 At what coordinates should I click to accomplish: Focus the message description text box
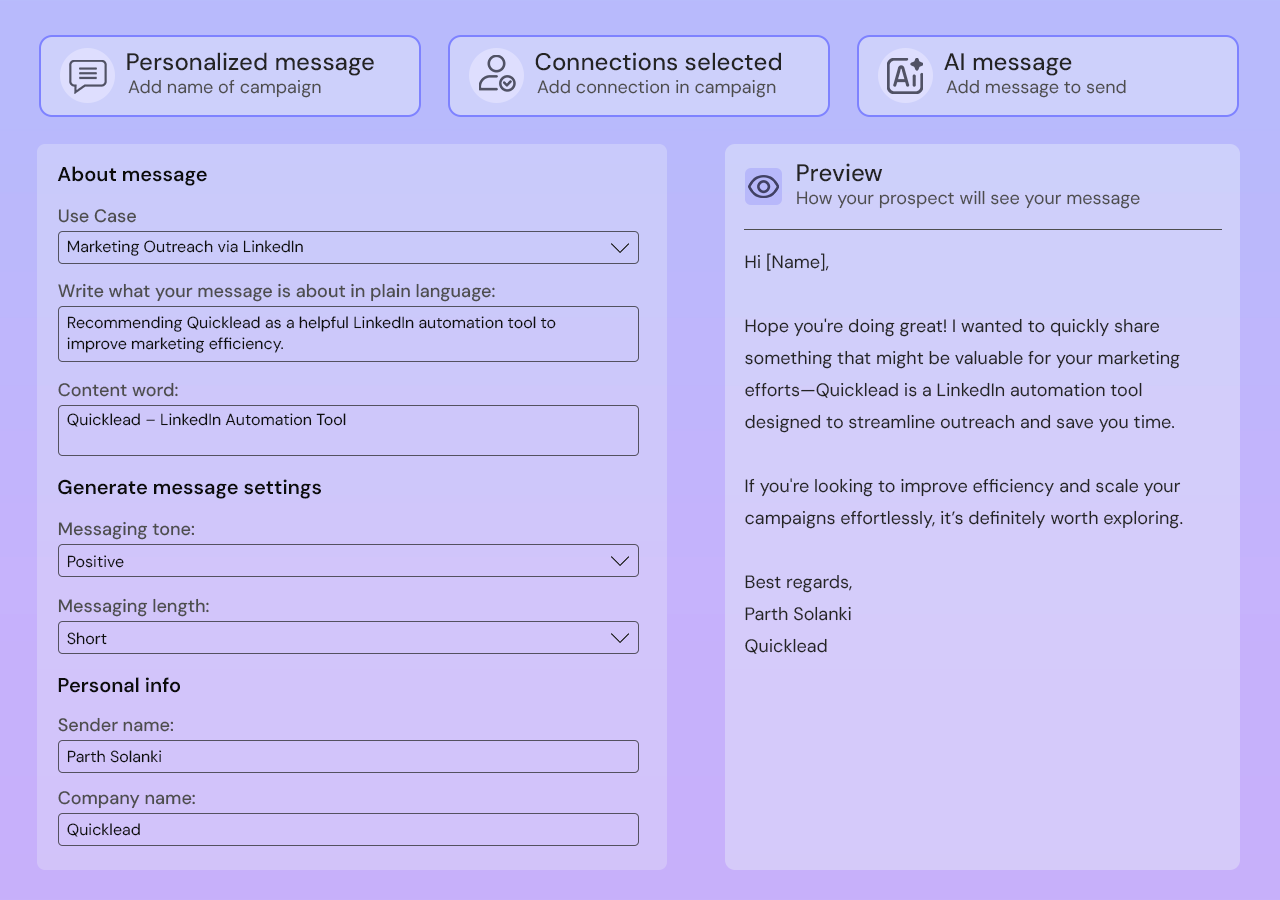click(x=348, y=334)
